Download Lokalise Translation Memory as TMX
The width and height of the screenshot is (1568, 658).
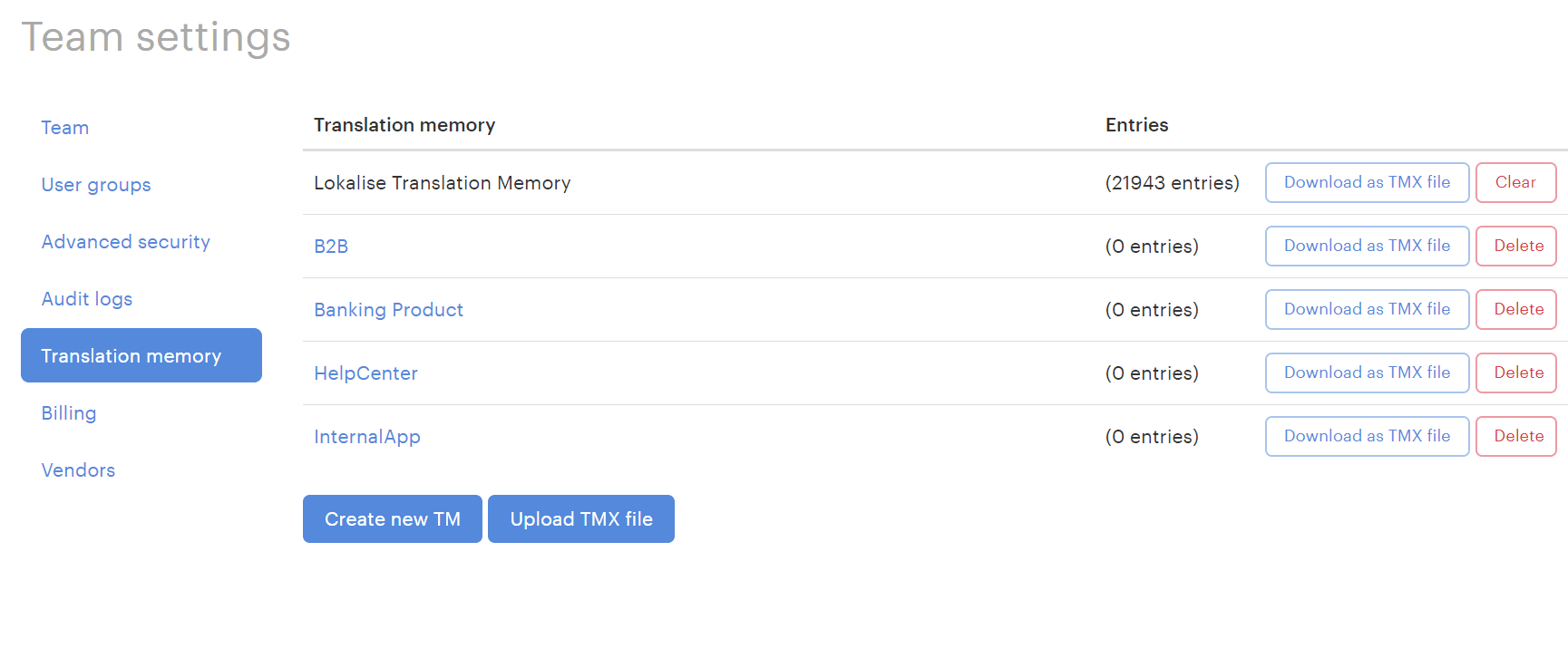click(x=1367, y=182)
